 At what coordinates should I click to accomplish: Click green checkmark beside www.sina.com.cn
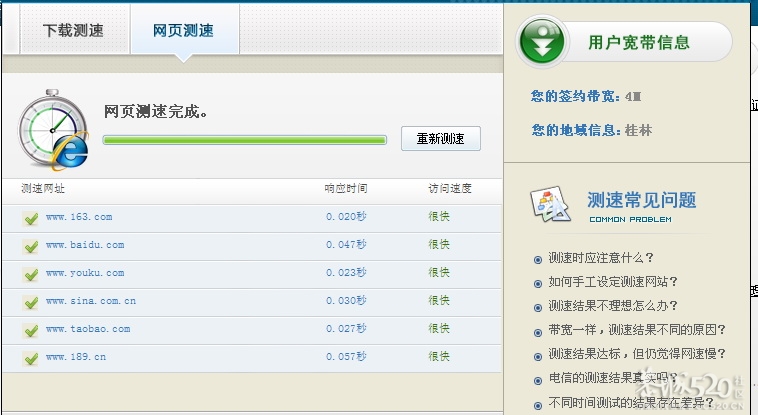31,302
